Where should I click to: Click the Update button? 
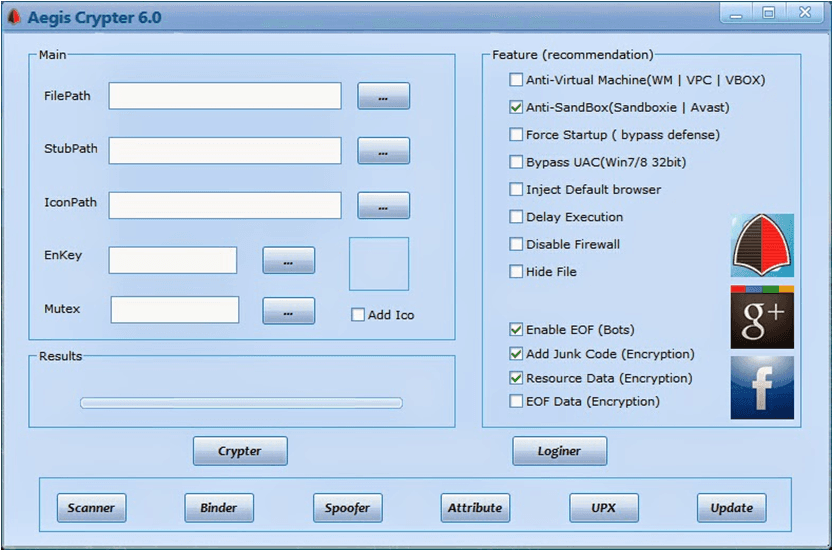(732, 508)
